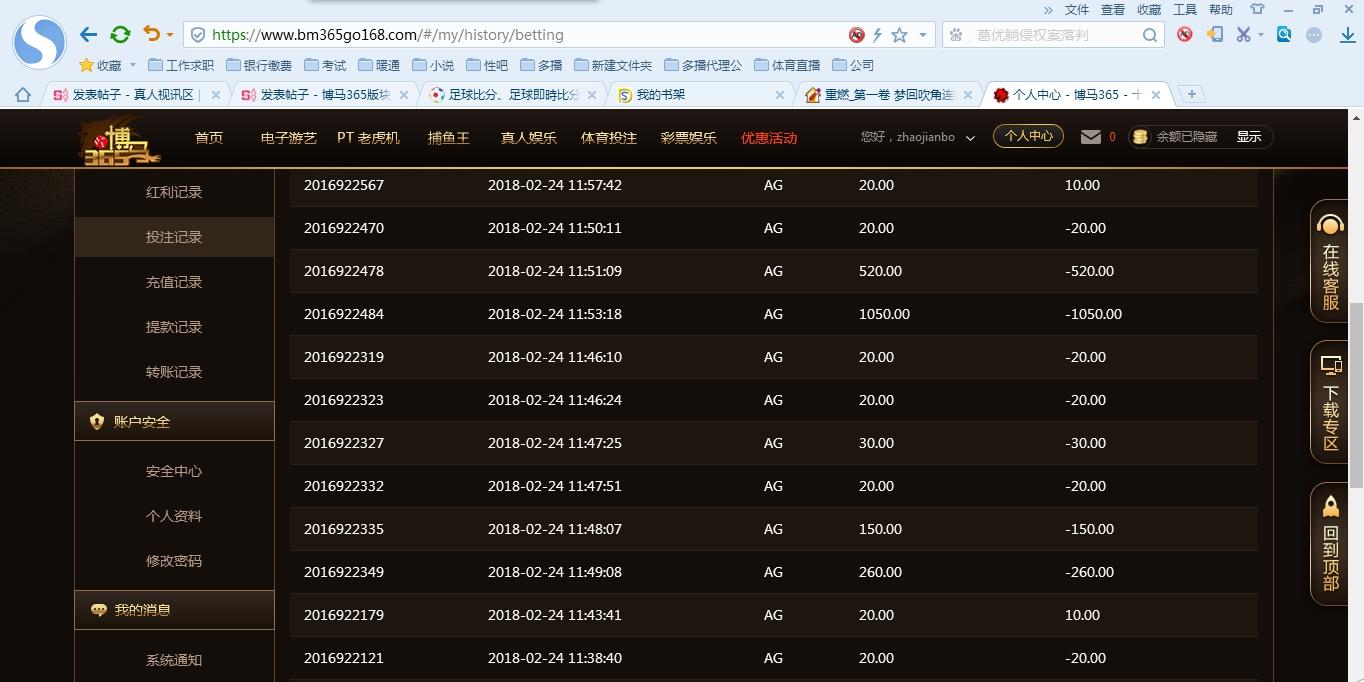This screenshot has width=1364, height=682.
Task: Click 回到顶部 back-to-top button
Action: 1330,544
